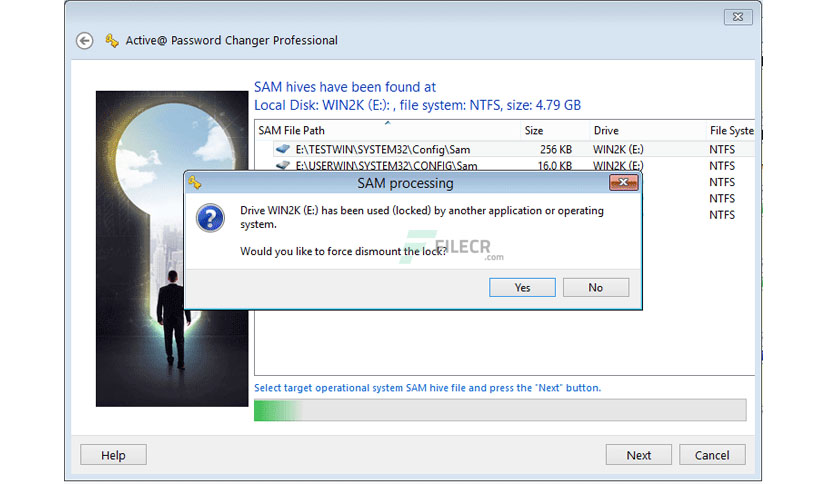Click drive icon beside E:\TESTWIN Sam path
Viewport: 836px width, 484px height.
(283, 149)
